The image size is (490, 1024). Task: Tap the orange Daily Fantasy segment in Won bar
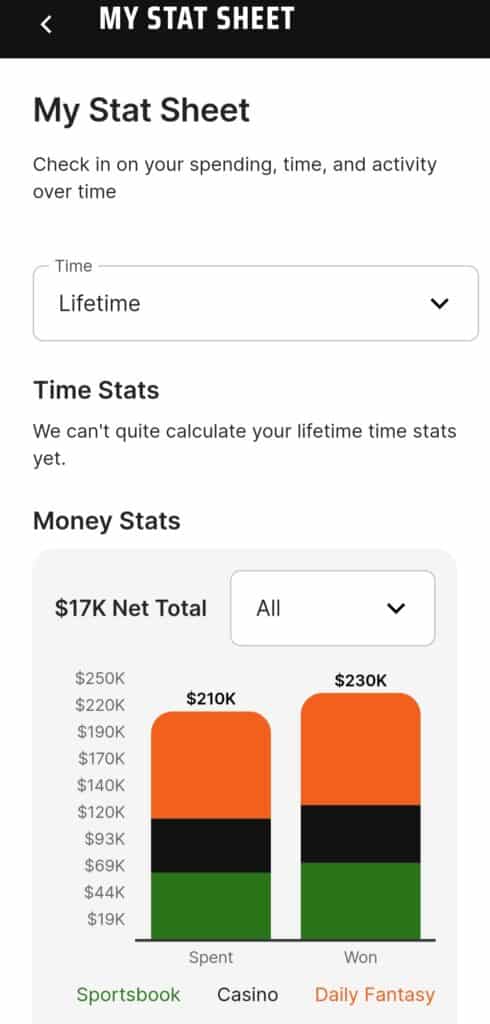click(361, 749)
